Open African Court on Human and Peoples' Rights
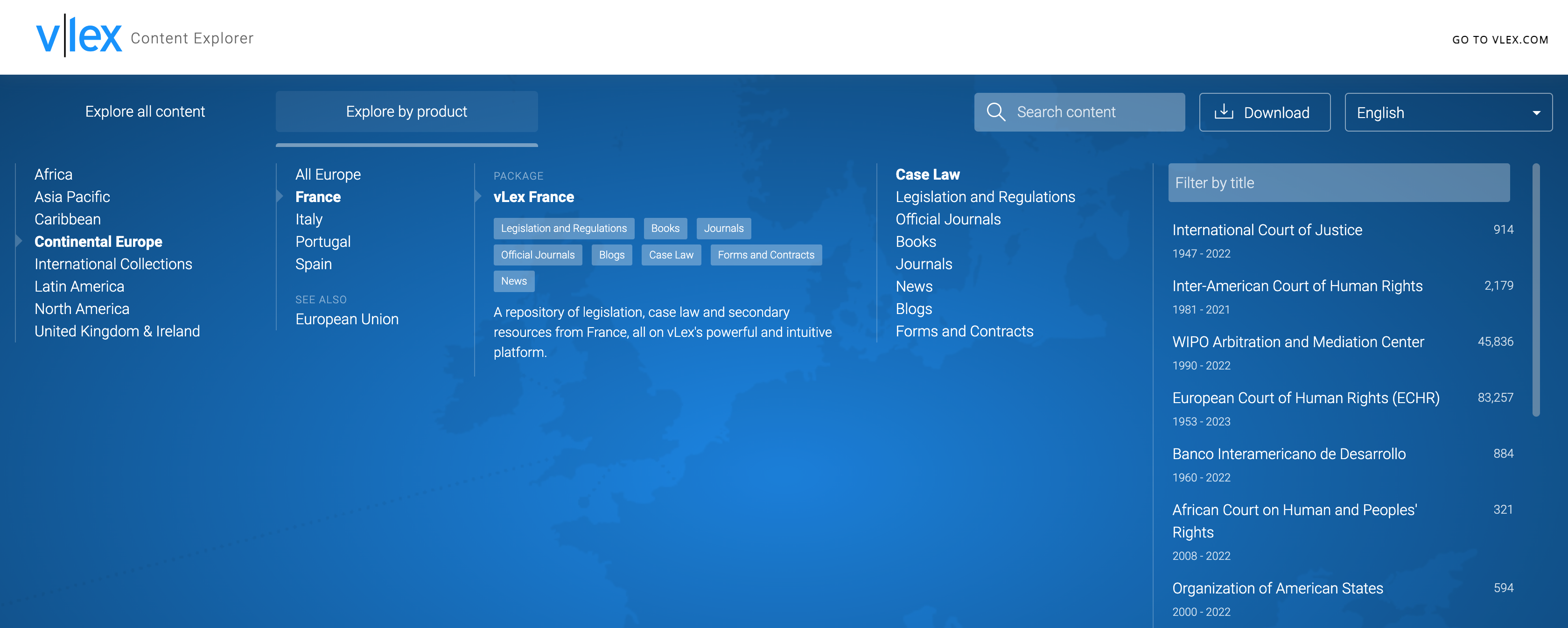The height and width of the screenshot is (628, 1568). 1295,521
